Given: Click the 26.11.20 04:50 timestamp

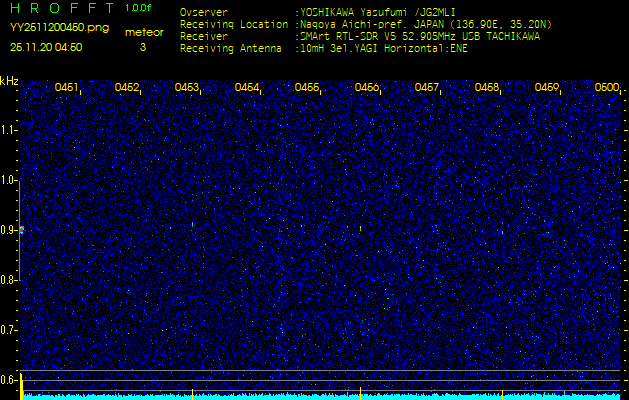Looking at the screenshot, I should 46,46.
